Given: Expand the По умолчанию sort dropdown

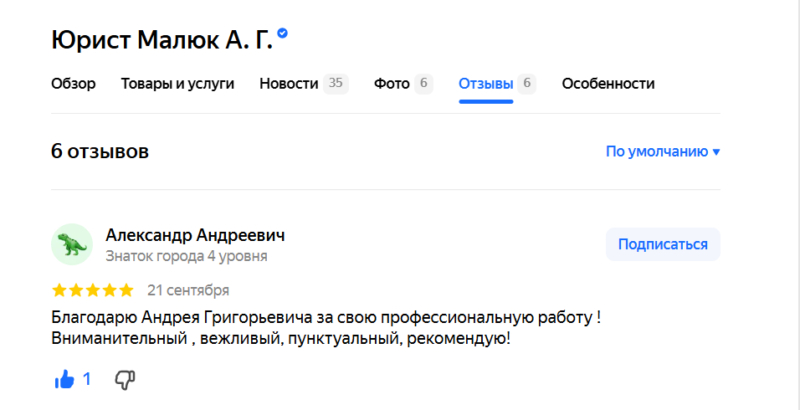Looking at the screenshot, I should coord(663,152).
